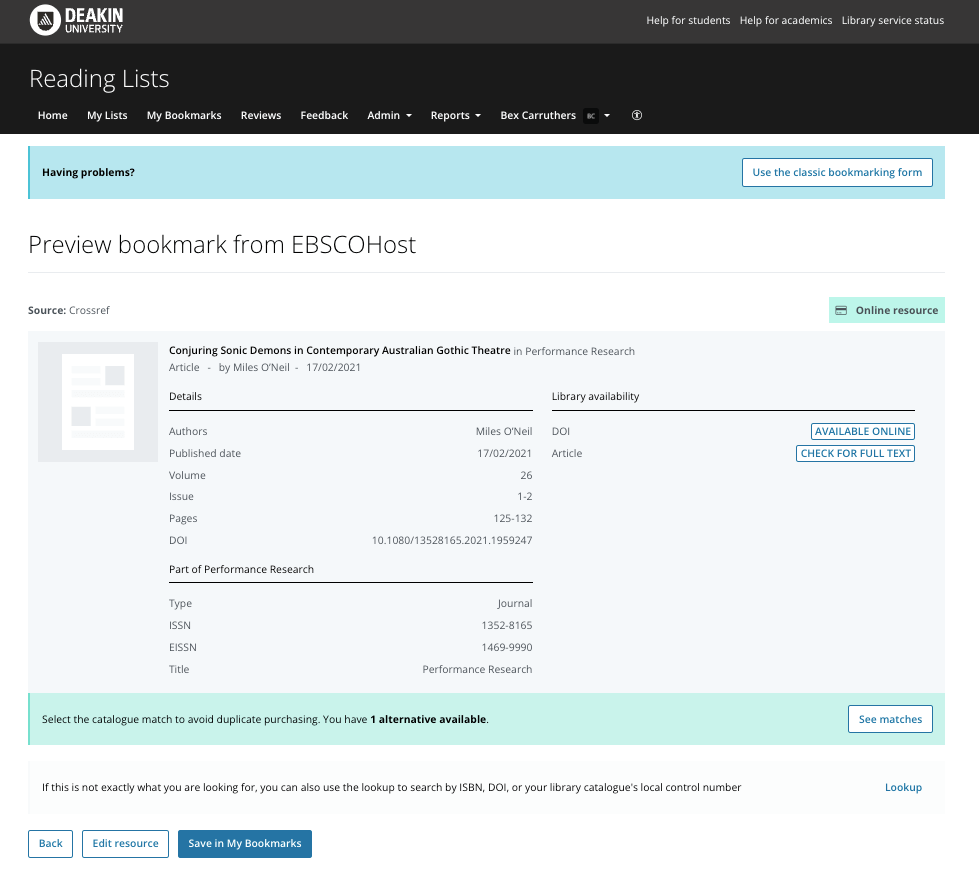Select Reviews in the navbar
This screenshot has height=873, width=979.
[x=261, y=116]
